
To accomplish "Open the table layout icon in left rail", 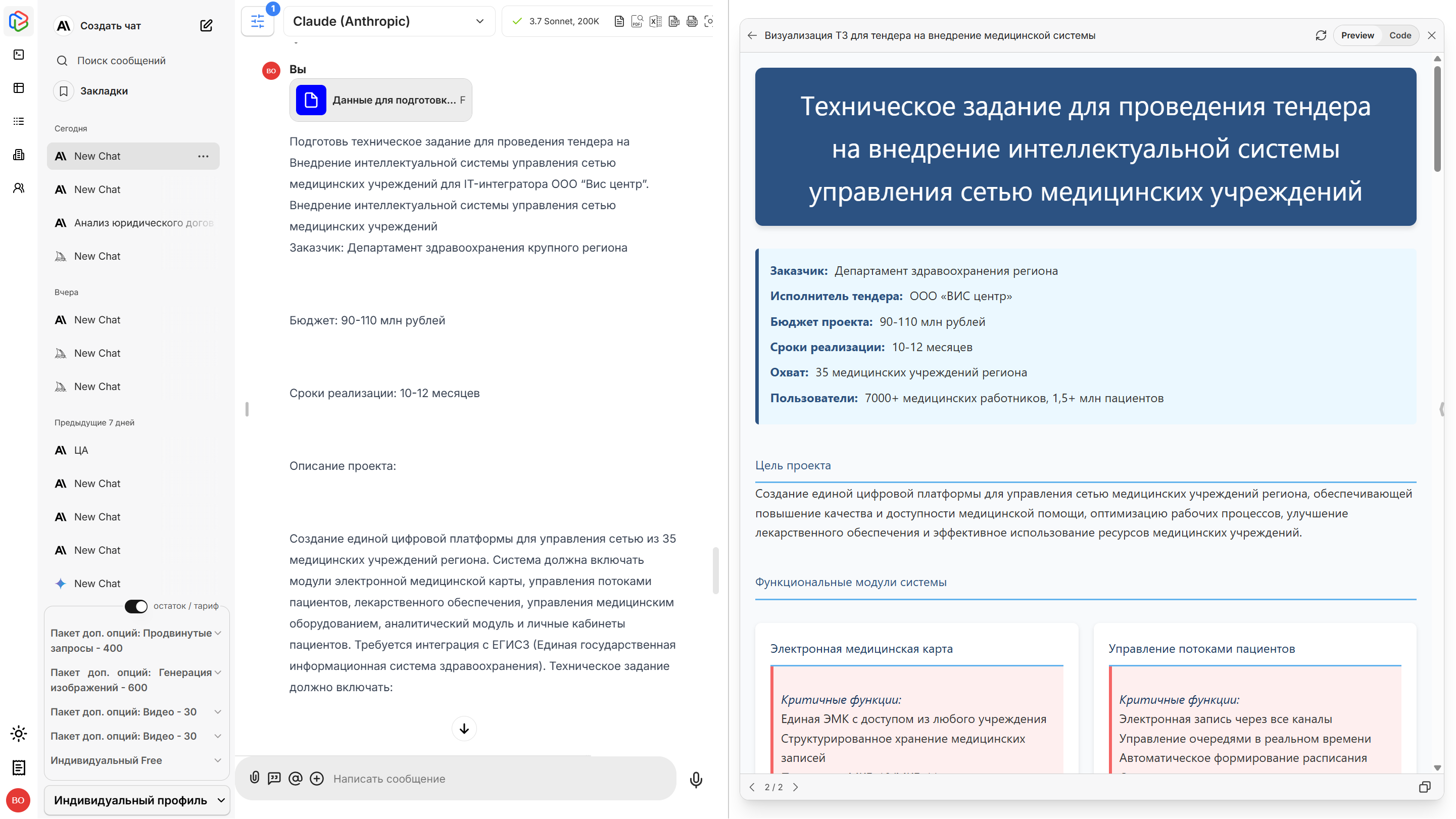I will point(19,88).
